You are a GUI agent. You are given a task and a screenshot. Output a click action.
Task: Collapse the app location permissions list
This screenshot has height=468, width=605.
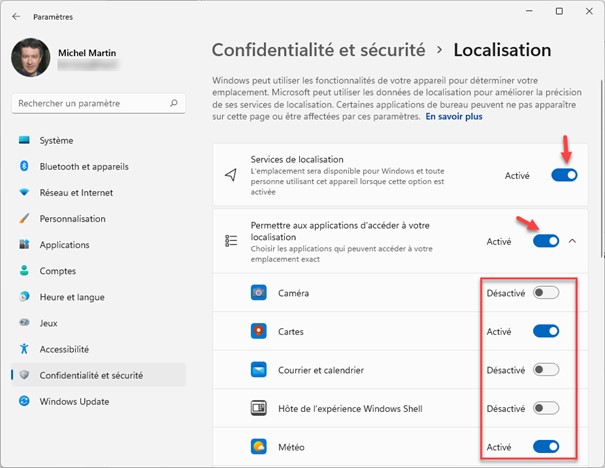pos(573,241)
